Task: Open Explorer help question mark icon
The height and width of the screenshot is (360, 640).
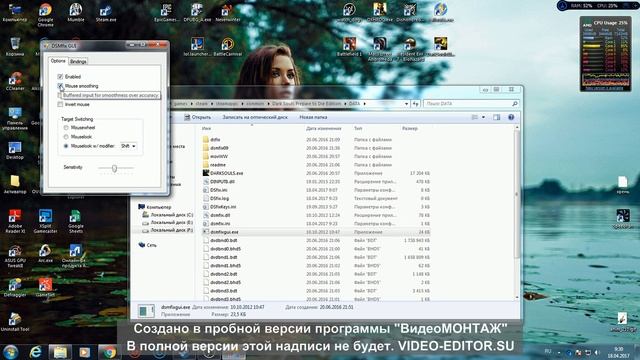Action: 511,118
